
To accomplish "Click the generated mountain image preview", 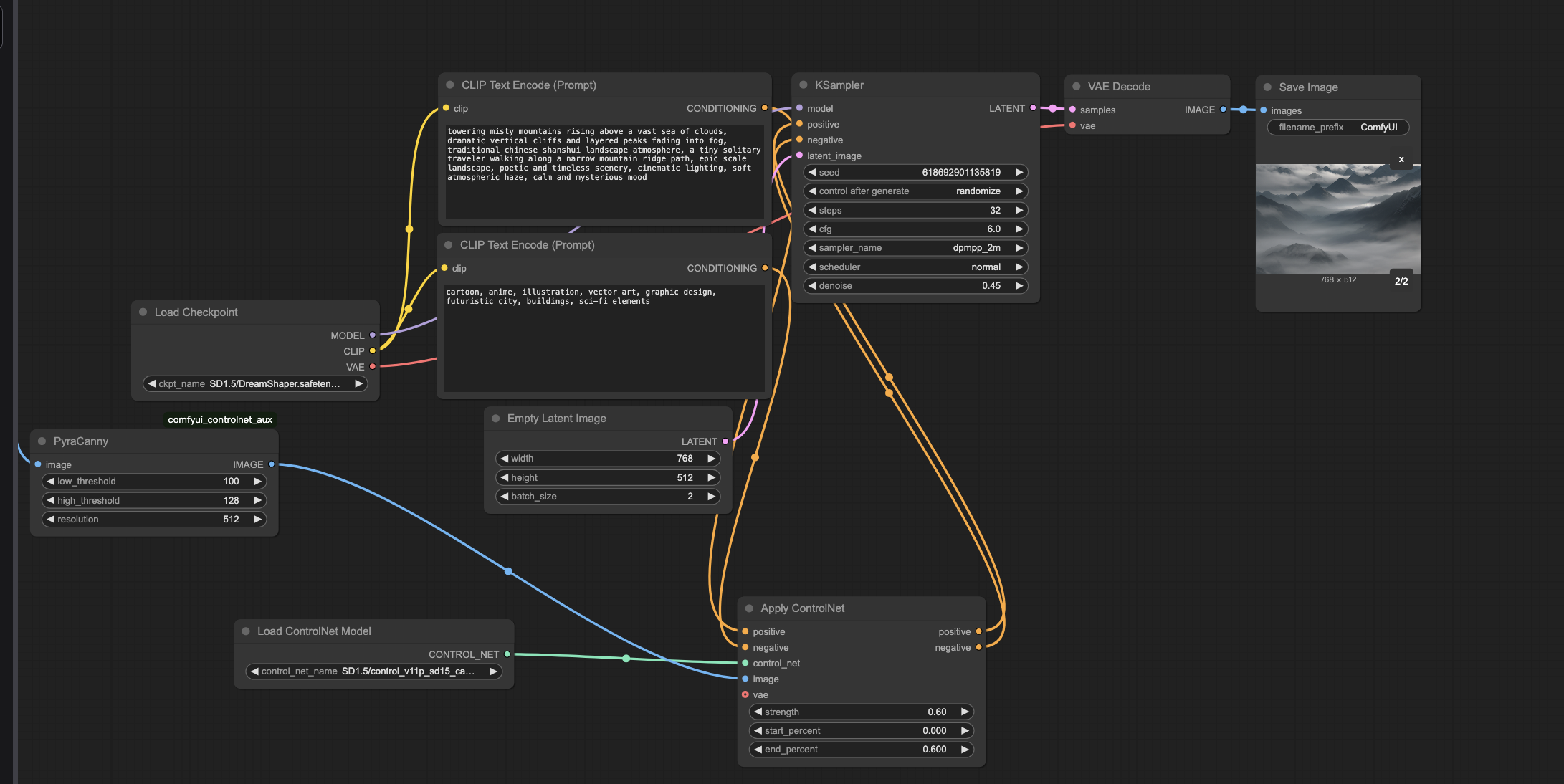I will tap(1337, 219).
